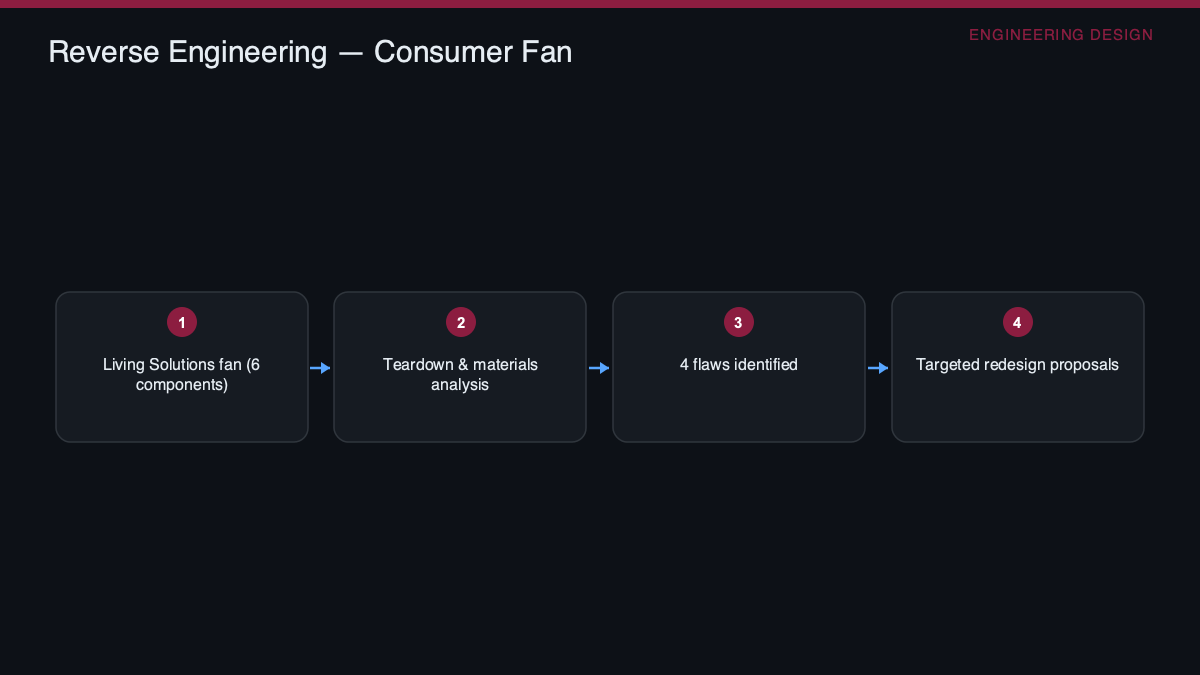The image size is (1200, 675).
Task: Select the "Targeted redesign proposals" text
Action: click(1017, 365)
